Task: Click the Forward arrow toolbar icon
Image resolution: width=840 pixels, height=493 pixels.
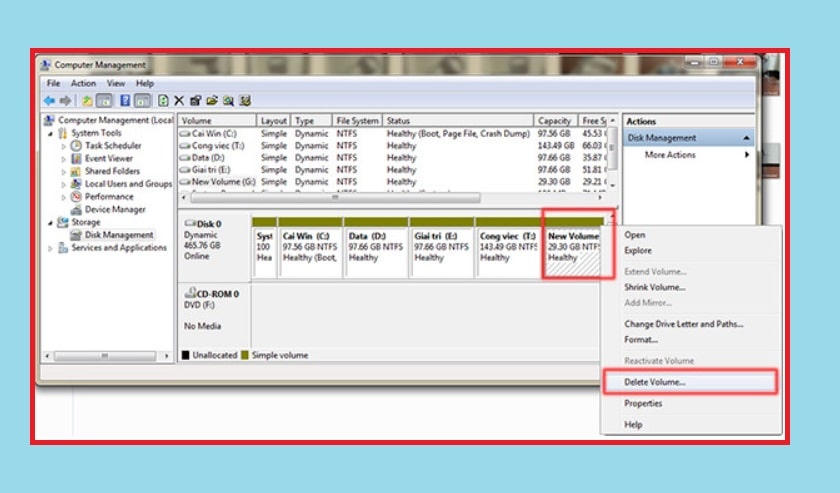Action: point(65,100)
